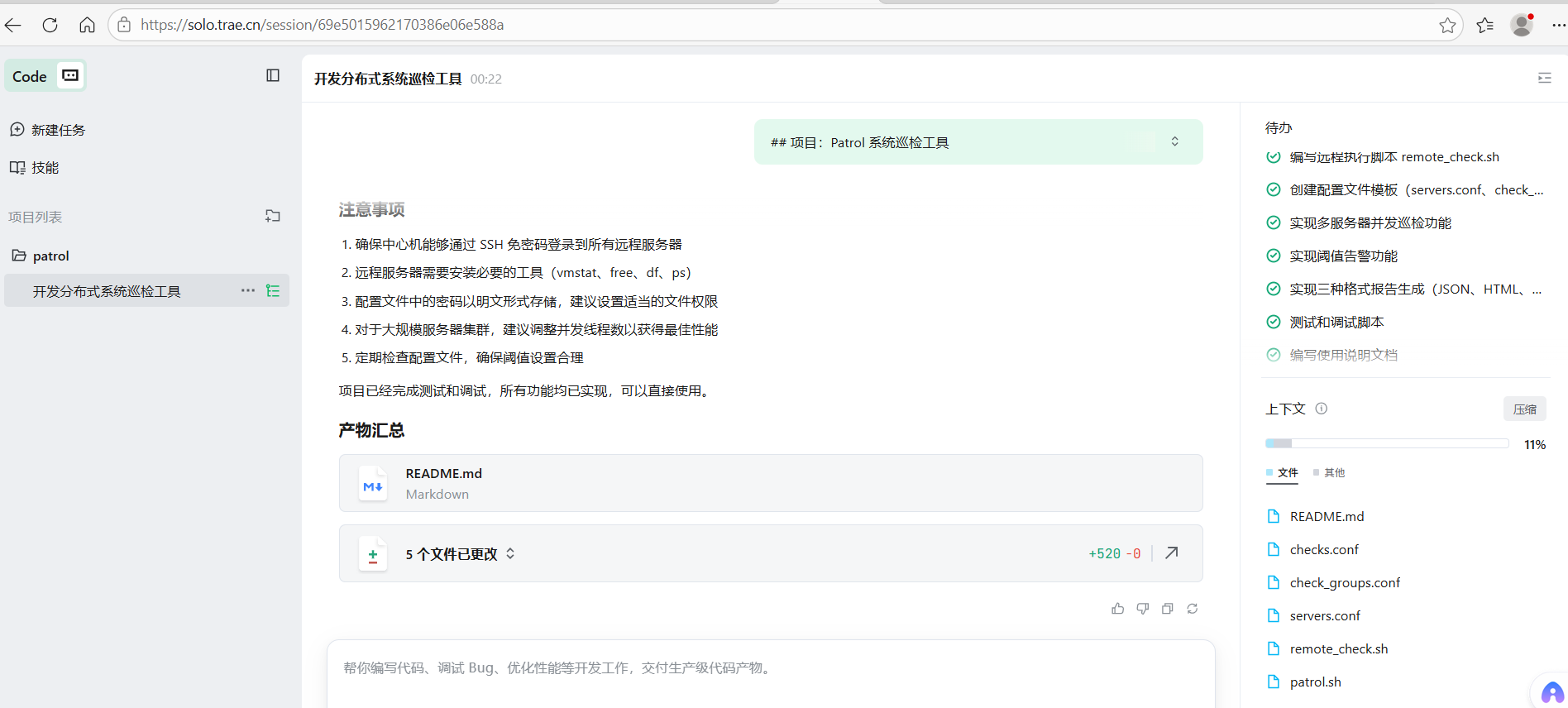Toggle the threshold alert todo checkmark
The height and width of the screenshot is (708, 1568).
pos(1274,256)
